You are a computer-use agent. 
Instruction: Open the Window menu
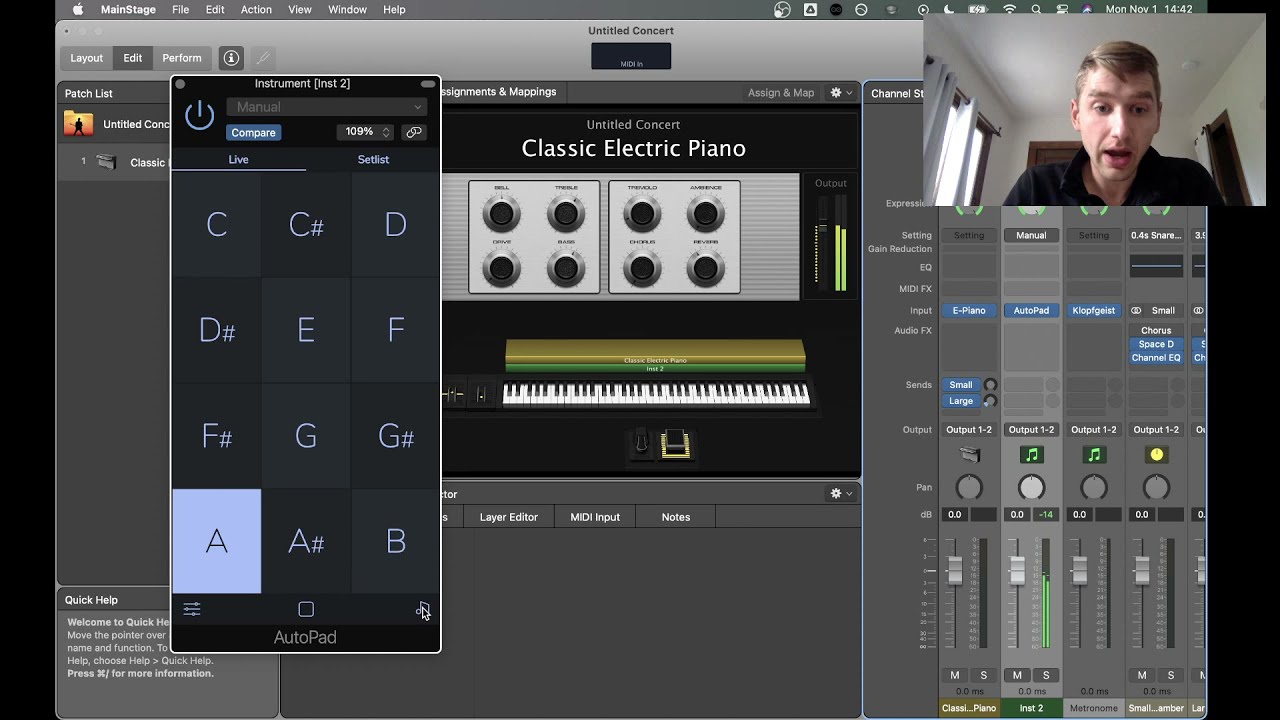click(x=347, y=9)
